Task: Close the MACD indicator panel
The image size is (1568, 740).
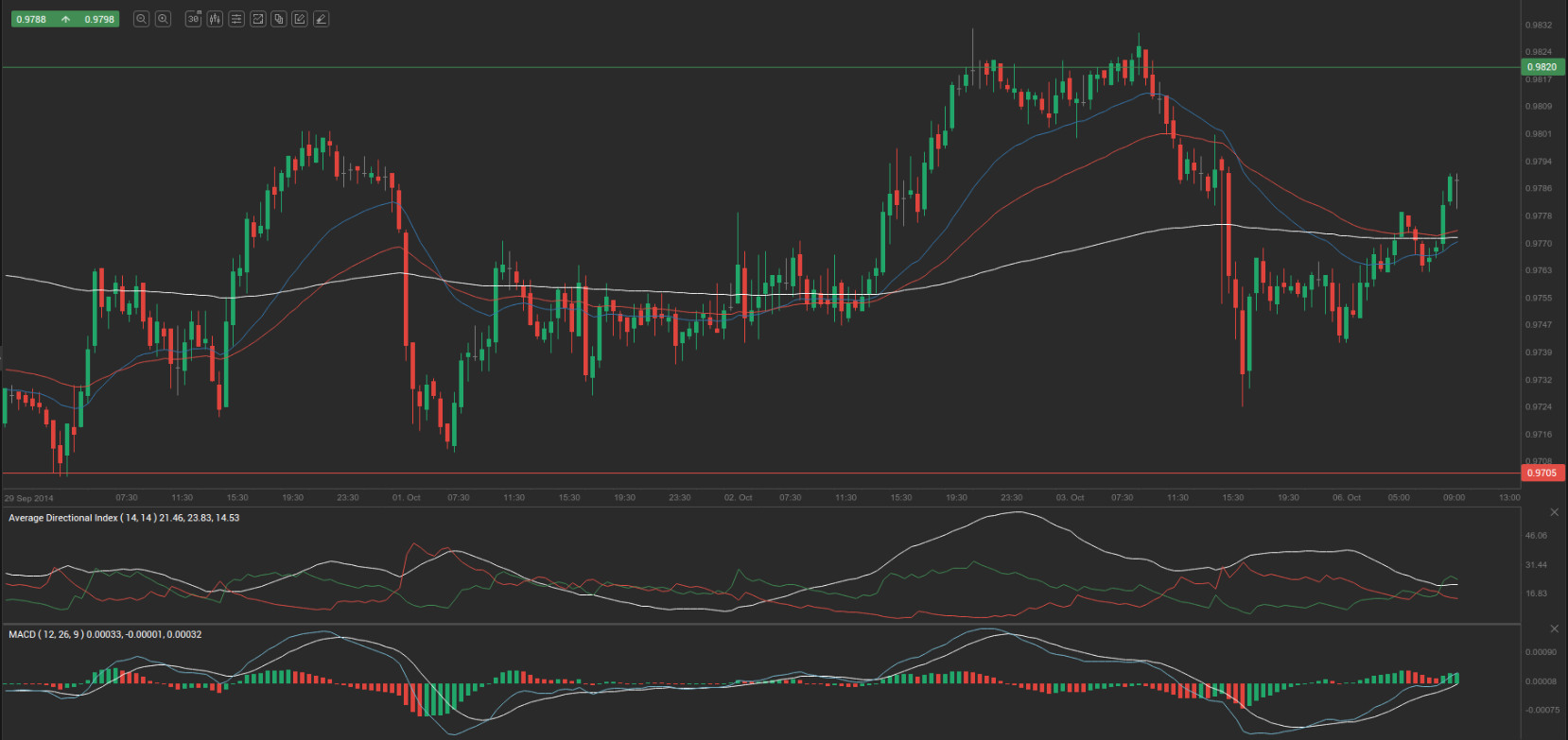Action: pyautogui.click(x=1554, y=628)
